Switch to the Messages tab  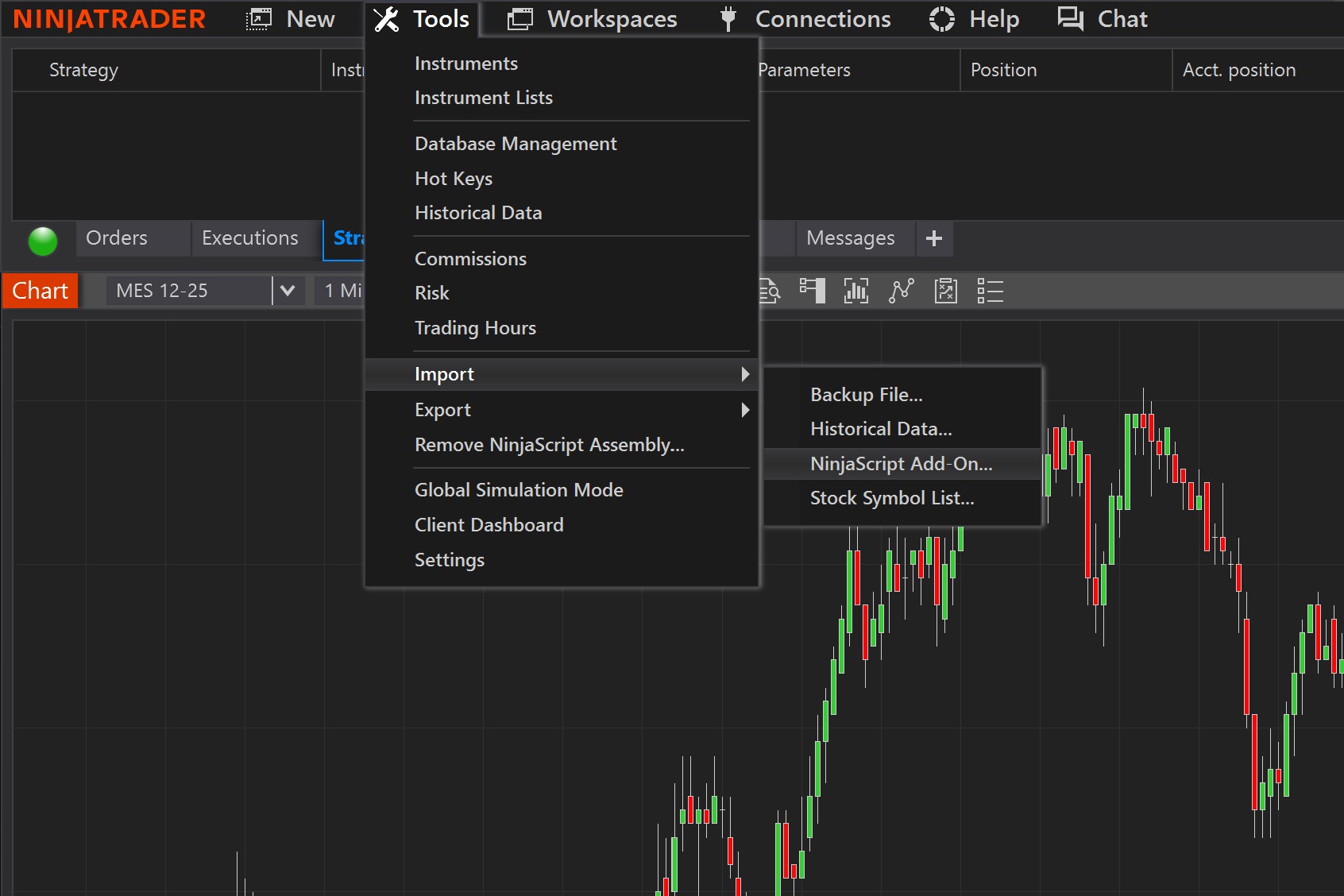pos(850,238)
